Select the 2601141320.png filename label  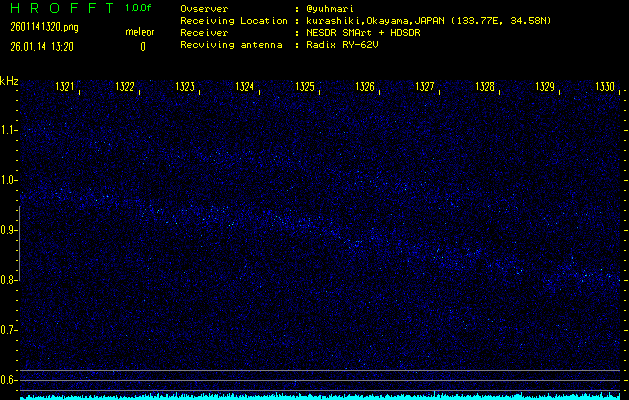tap(43, 28)
